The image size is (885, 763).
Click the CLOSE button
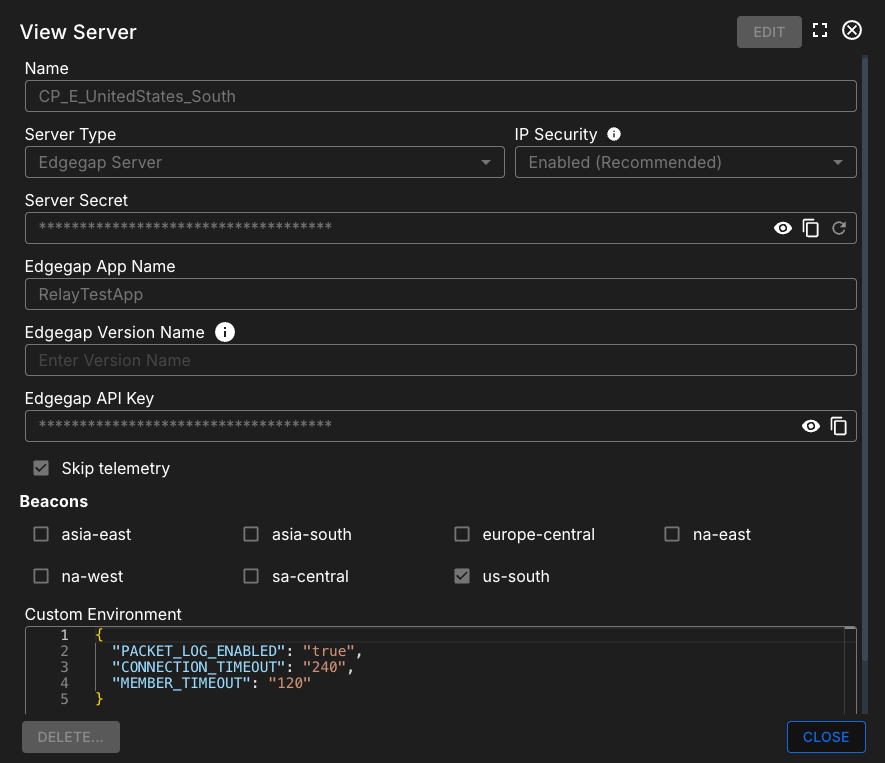826,737
